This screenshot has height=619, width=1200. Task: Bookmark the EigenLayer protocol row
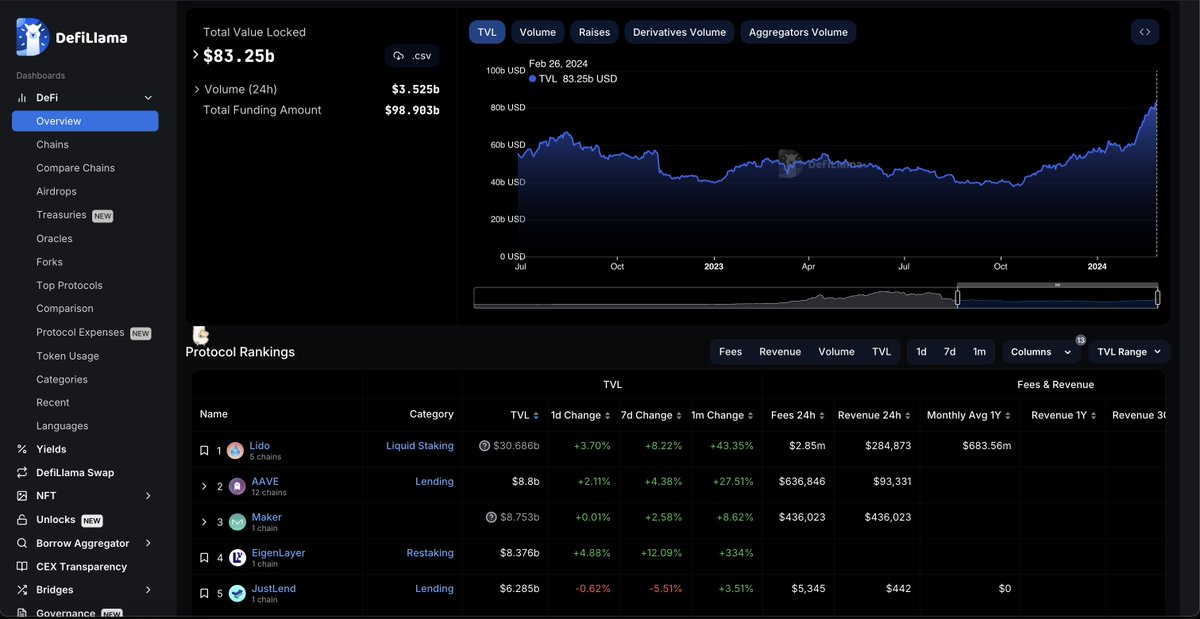(204, 558)
